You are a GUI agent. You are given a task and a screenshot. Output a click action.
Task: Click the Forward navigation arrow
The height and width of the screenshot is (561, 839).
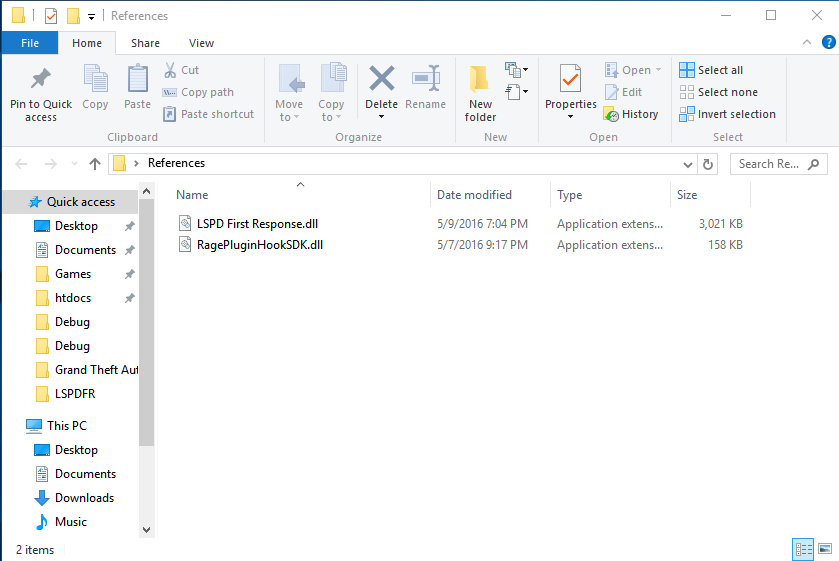50,164
